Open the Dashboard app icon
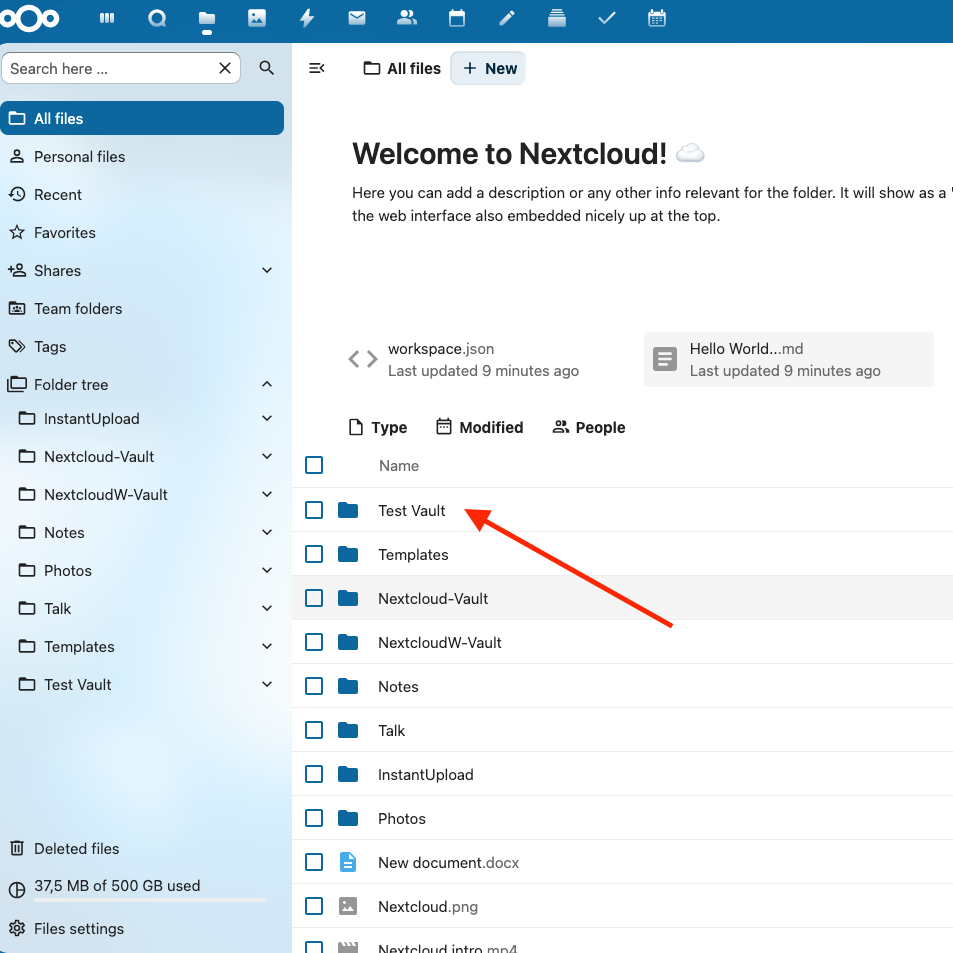953x953 pixels. point(107,18)
